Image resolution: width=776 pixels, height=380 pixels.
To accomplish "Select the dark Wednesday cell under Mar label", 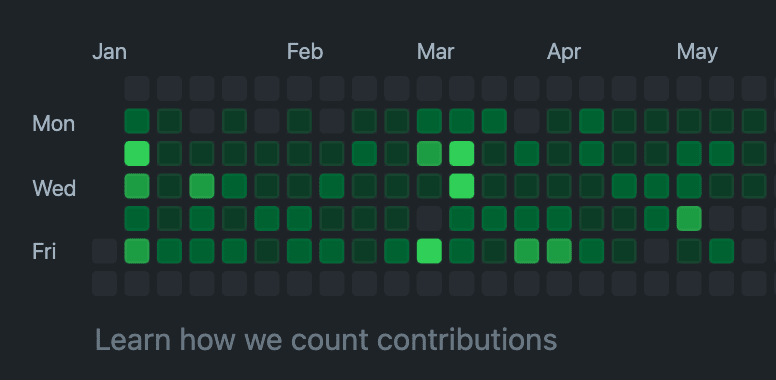I will [x=429, y=186].
